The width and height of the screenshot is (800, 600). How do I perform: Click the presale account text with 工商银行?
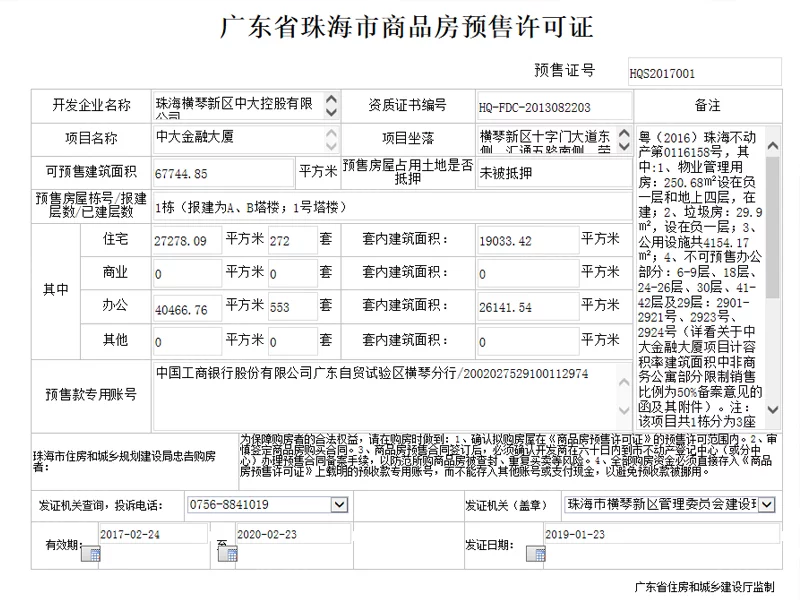pyautogui.click(x=372, y=373)
